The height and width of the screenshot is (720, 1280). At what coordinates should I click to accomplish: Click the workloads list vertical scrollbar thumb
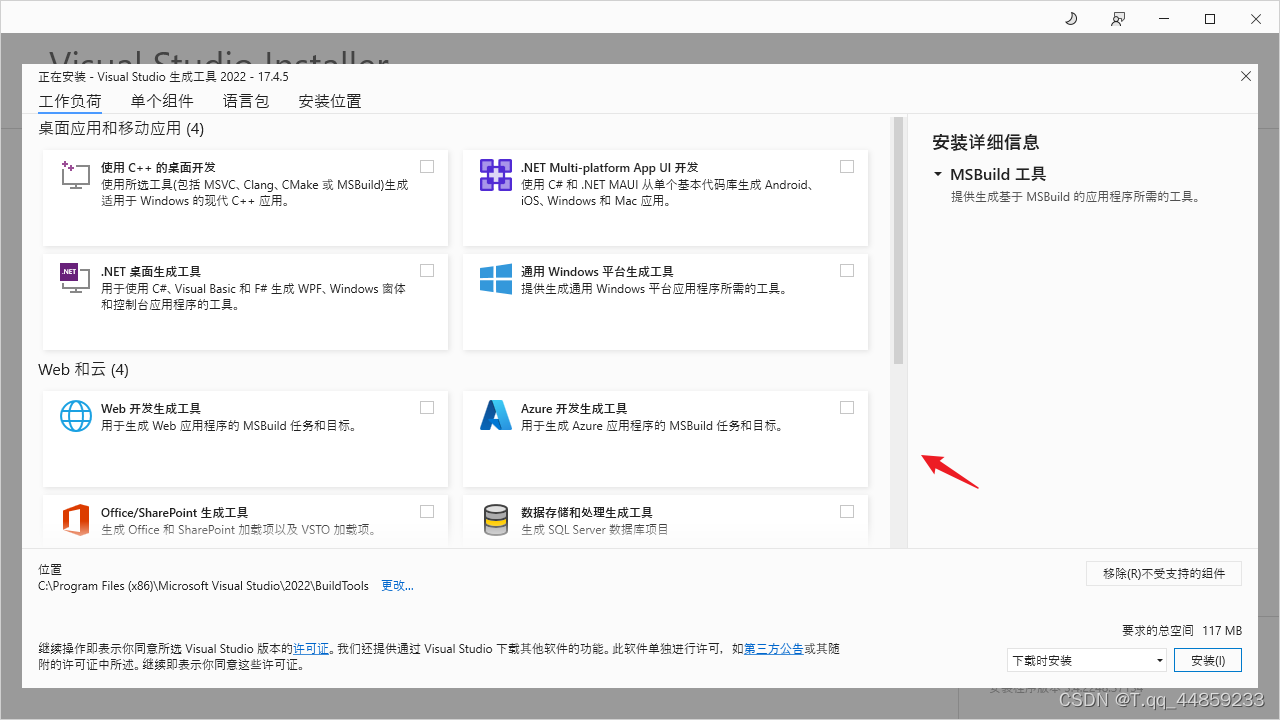[x=898, y=240]
